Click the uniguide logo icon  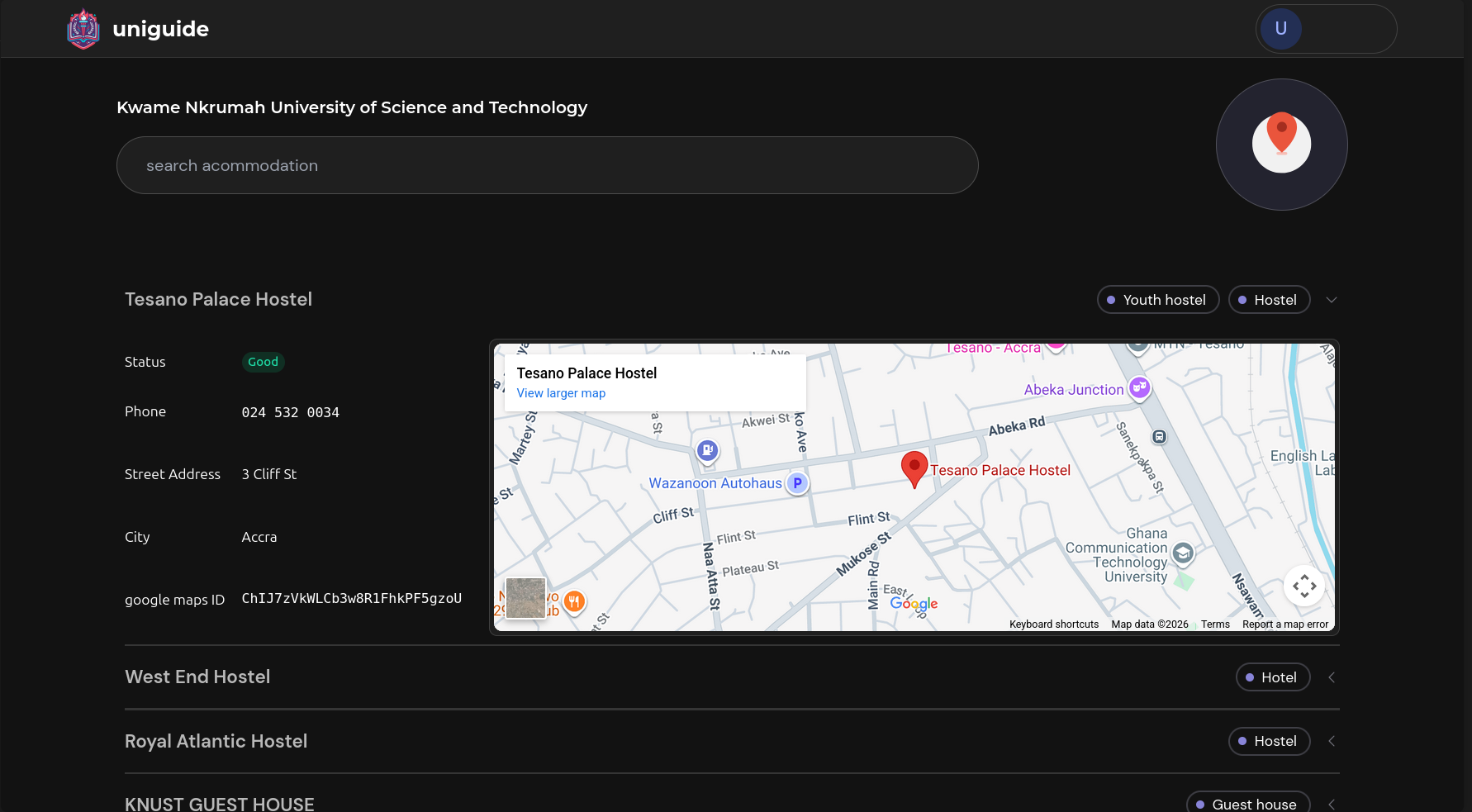[x=83, y=29]
